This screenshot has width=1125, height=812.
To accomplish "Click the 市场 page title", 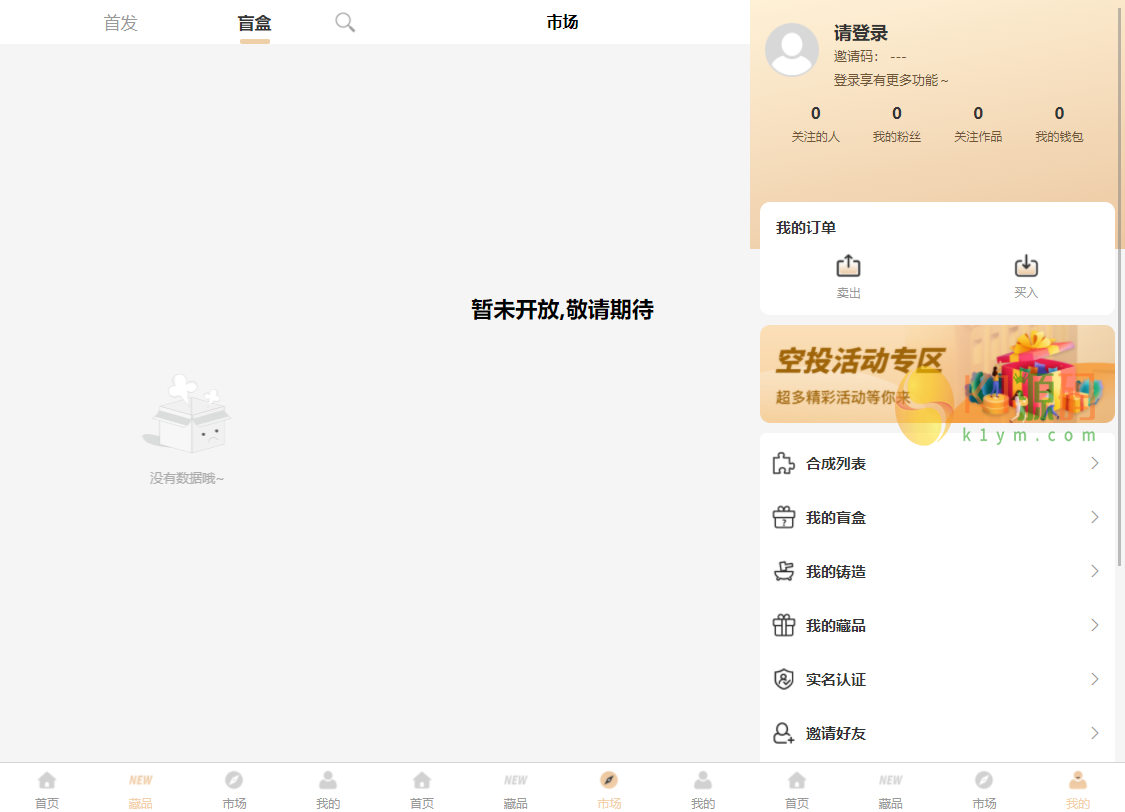I will click(562, 22).
